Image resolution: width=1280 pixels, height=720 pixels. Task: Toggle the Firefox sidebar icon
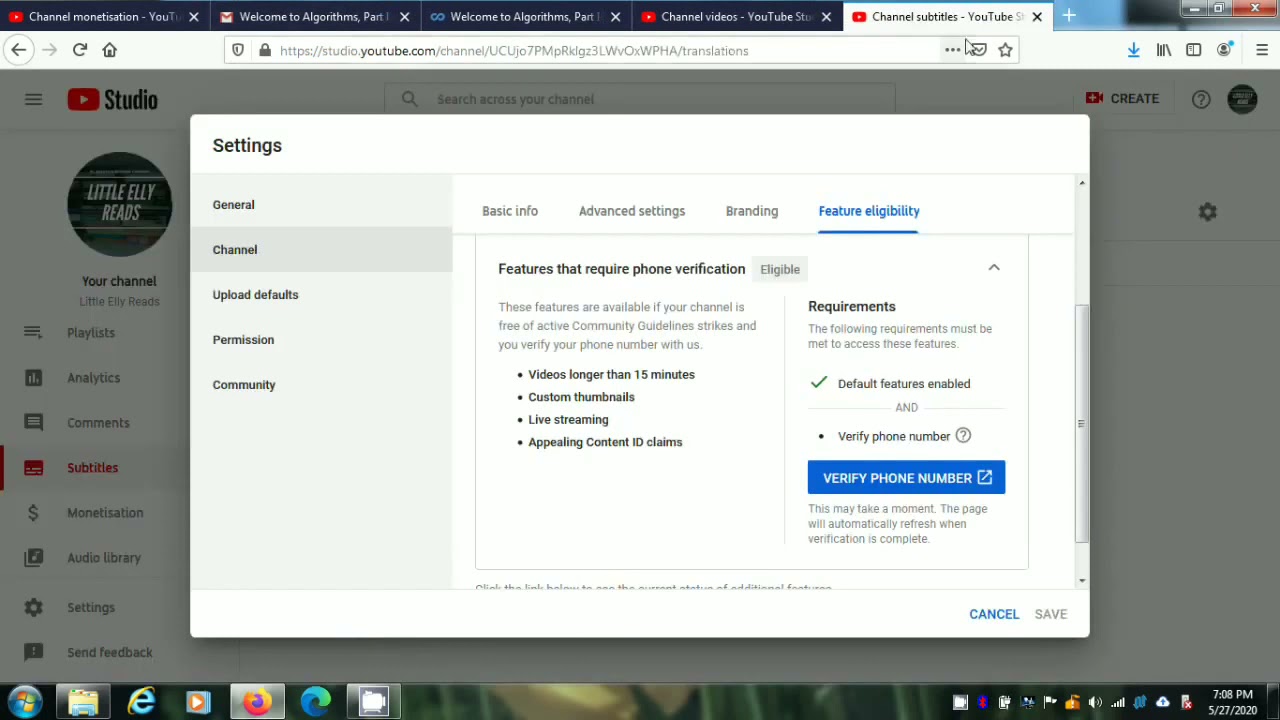(1193, 50)
